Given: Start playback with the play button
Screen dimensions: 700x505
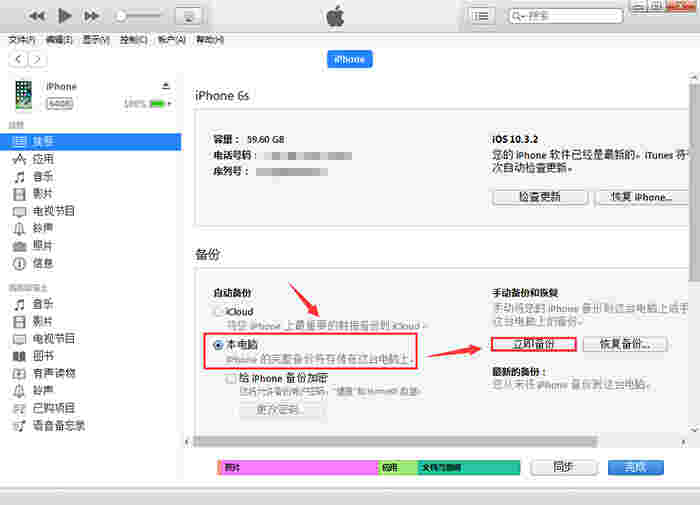Looking at the screenshot, I should tap(65, 17).
